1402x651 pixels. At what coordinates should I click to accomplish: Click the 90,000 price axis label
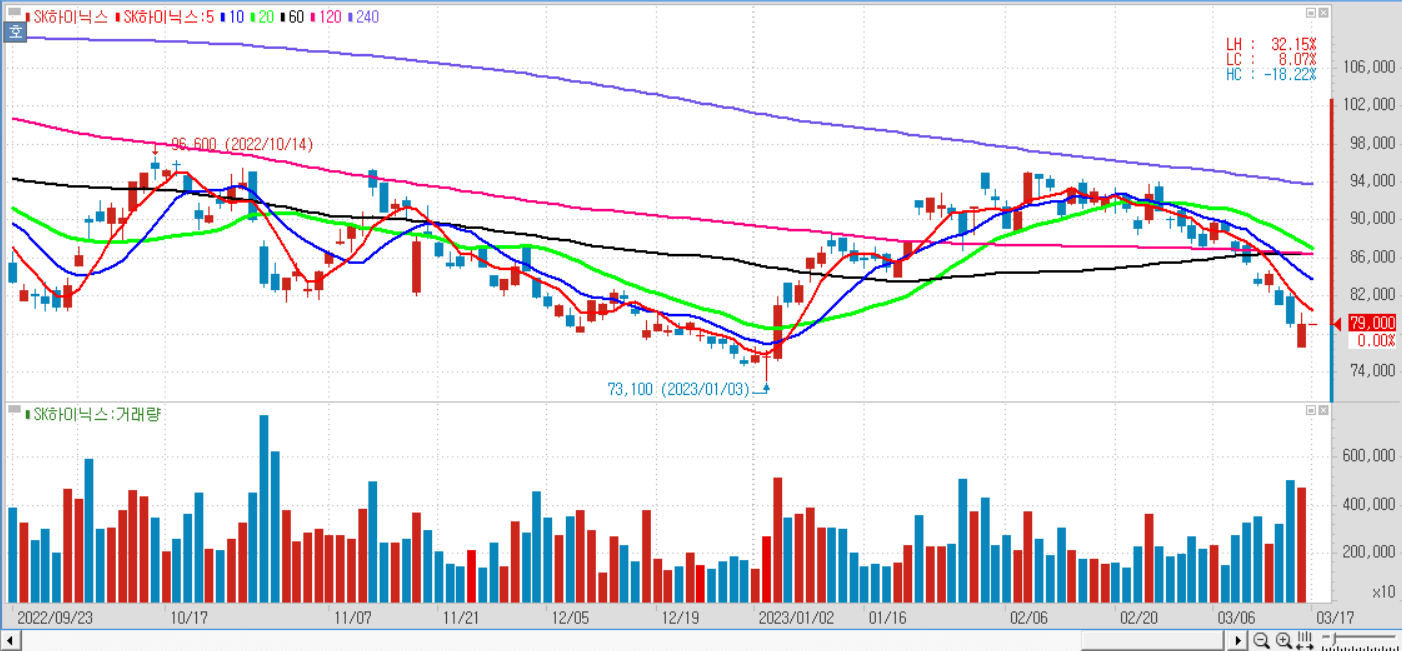coord(1374,219)
